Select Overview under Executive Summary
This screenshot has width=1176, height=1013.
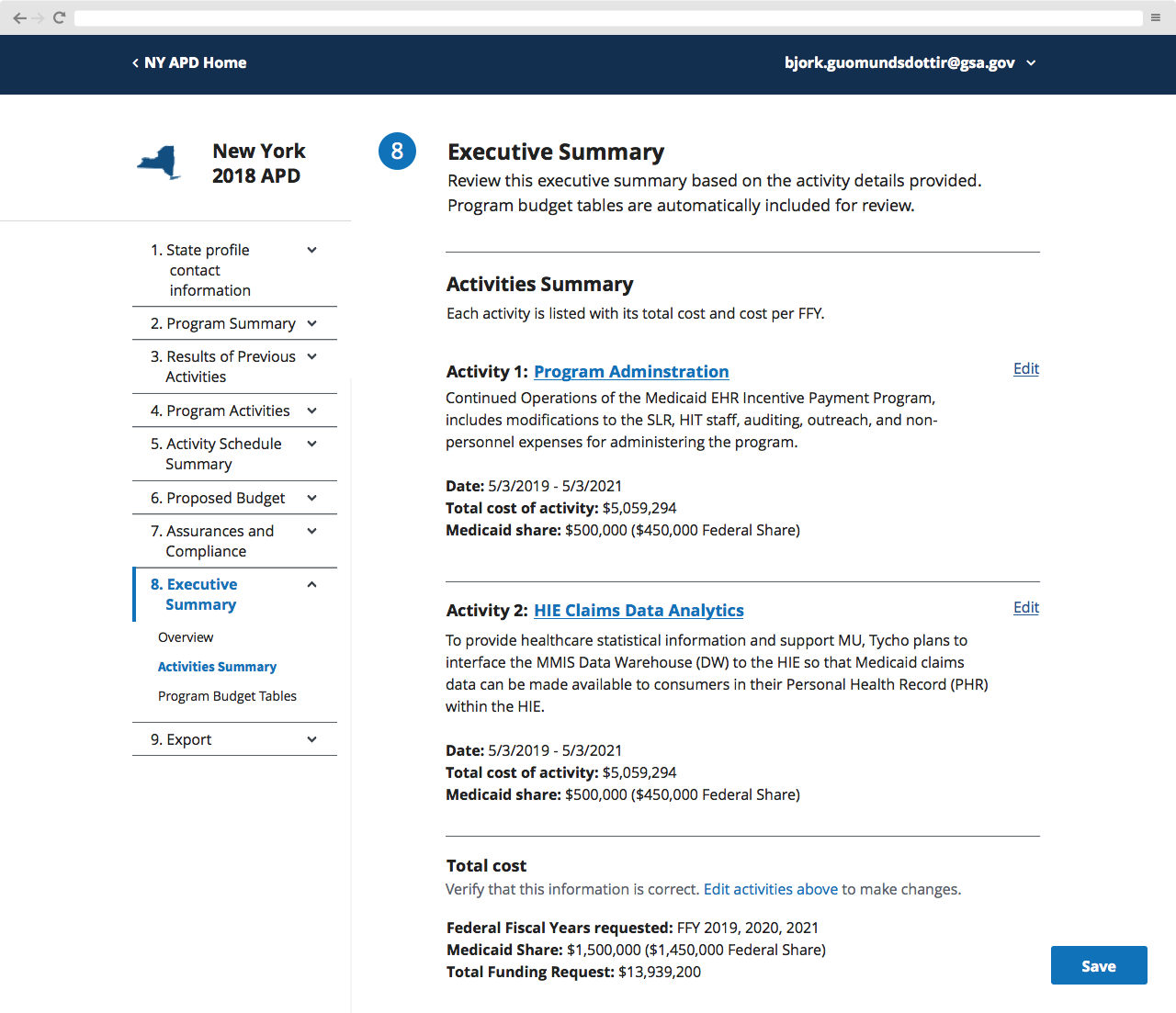[x=186, y=636]
